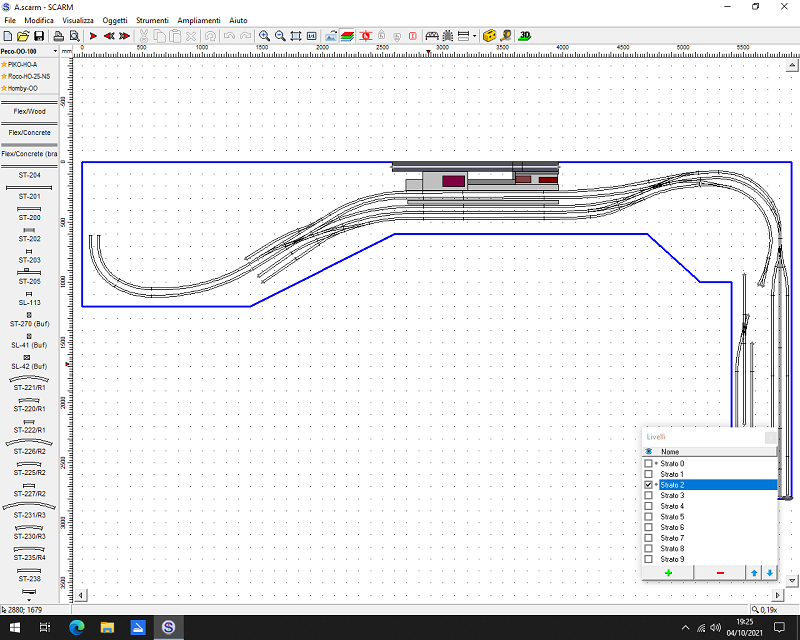Click the Undo arrow icon
The height and width of the screenshot is (640, 800).
(x=229, y=36)
